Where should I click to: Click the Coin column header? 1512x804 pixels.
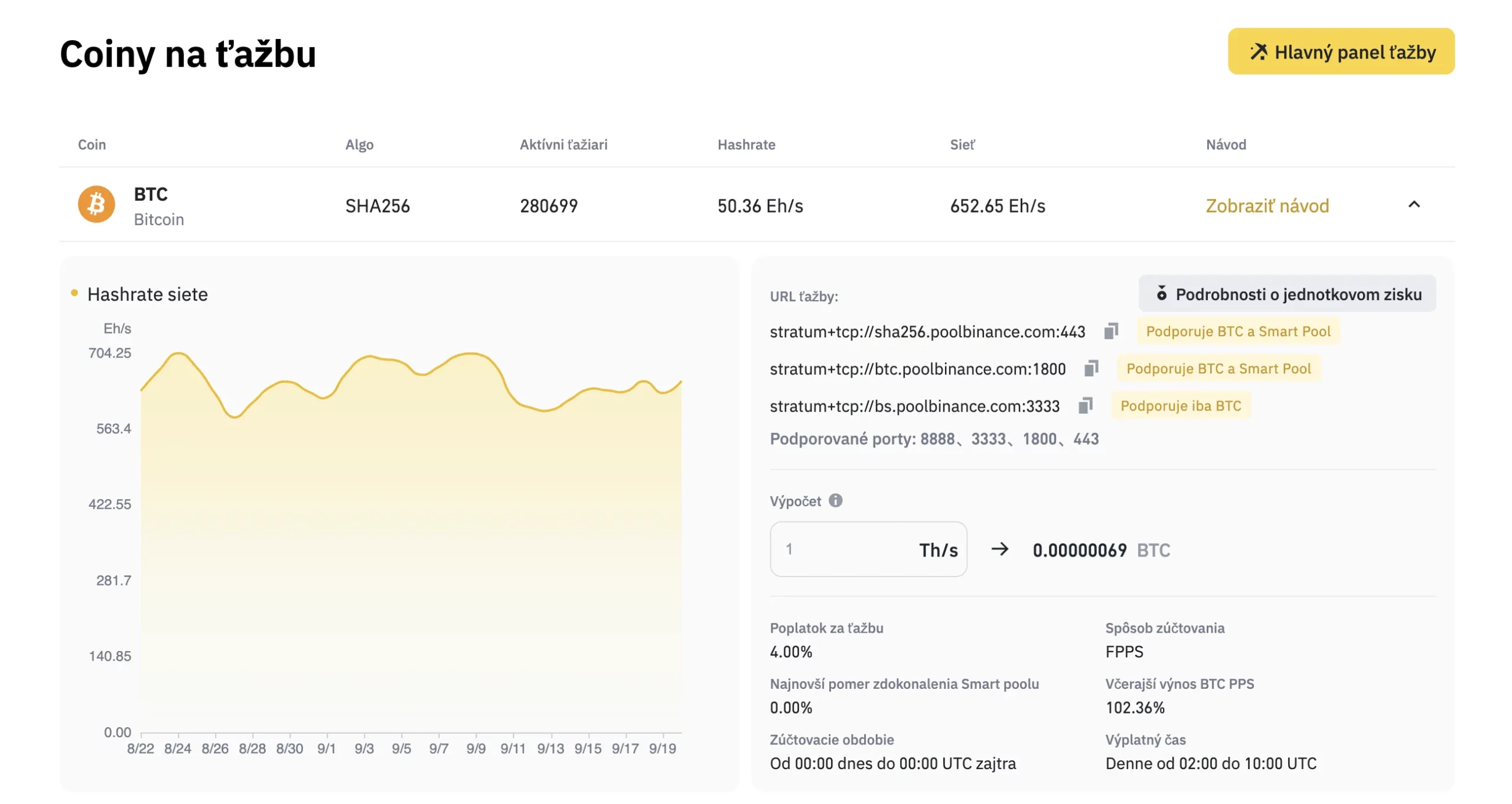tap(92, 145)
